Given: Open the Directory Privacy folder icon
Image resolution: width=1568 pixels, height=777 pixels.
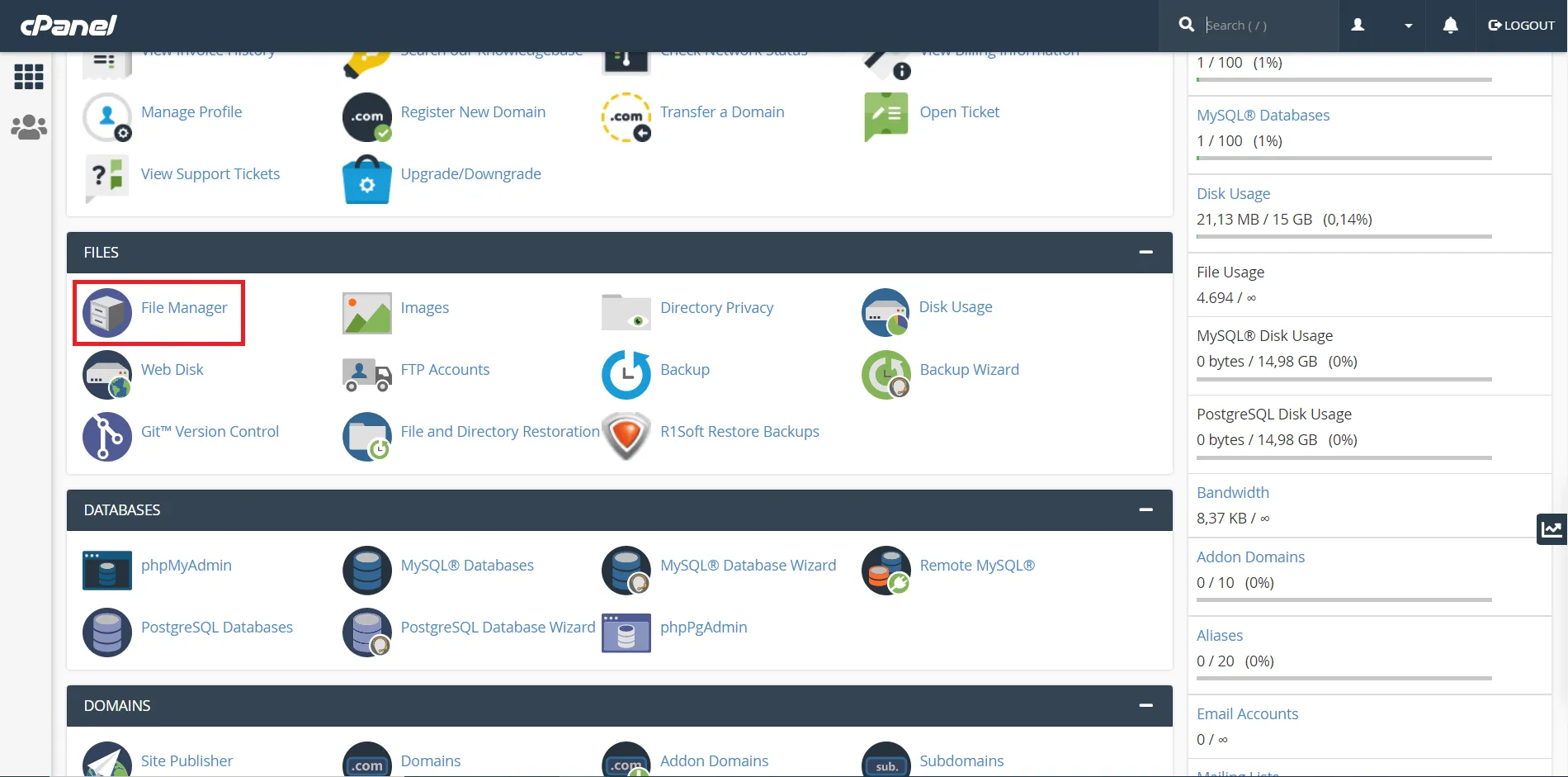Looking at the screenshot, I should 626,312.
